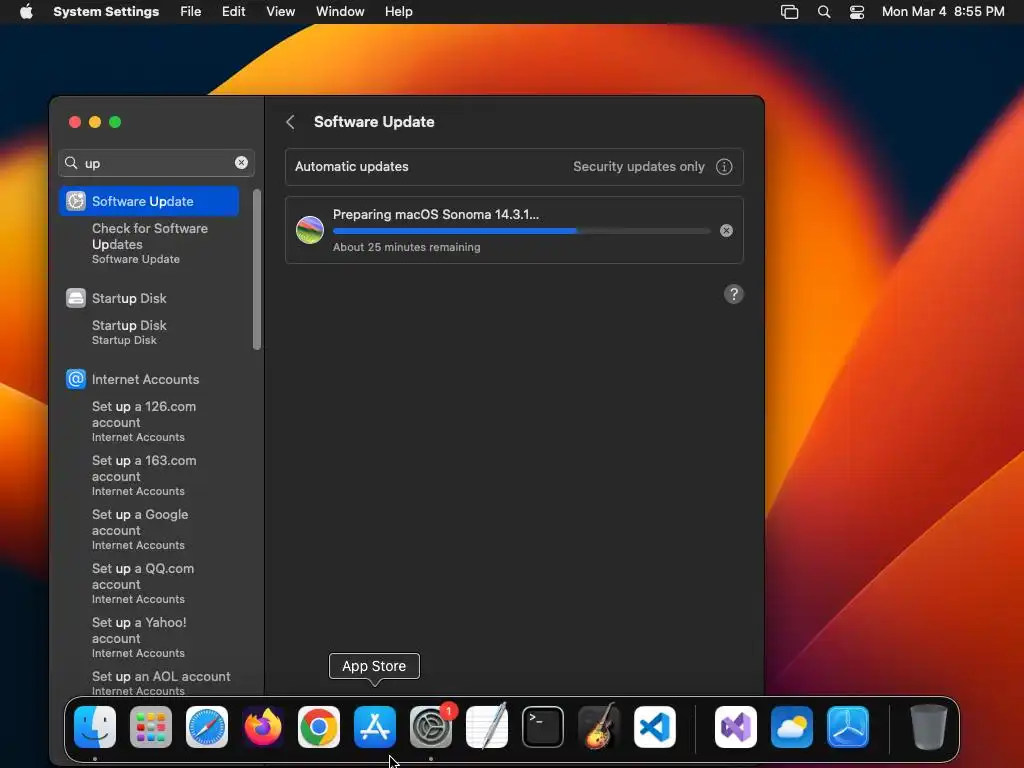
Task: Open Spotlight search in menu bar
Action: coord(824,12)
